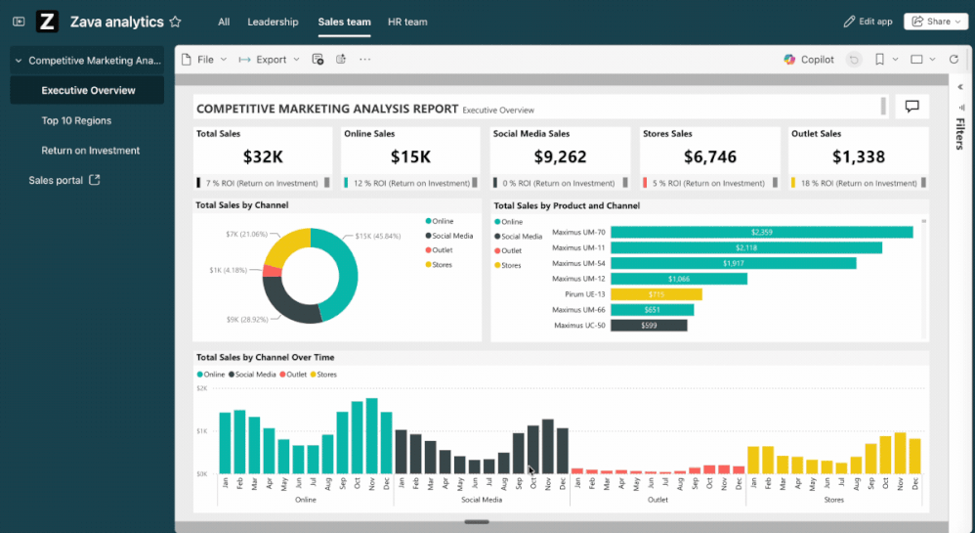This screenshot has height=533, width=975.
Task: Click the Maximus UM-11 bar
Action: click(x=746, y=248)
